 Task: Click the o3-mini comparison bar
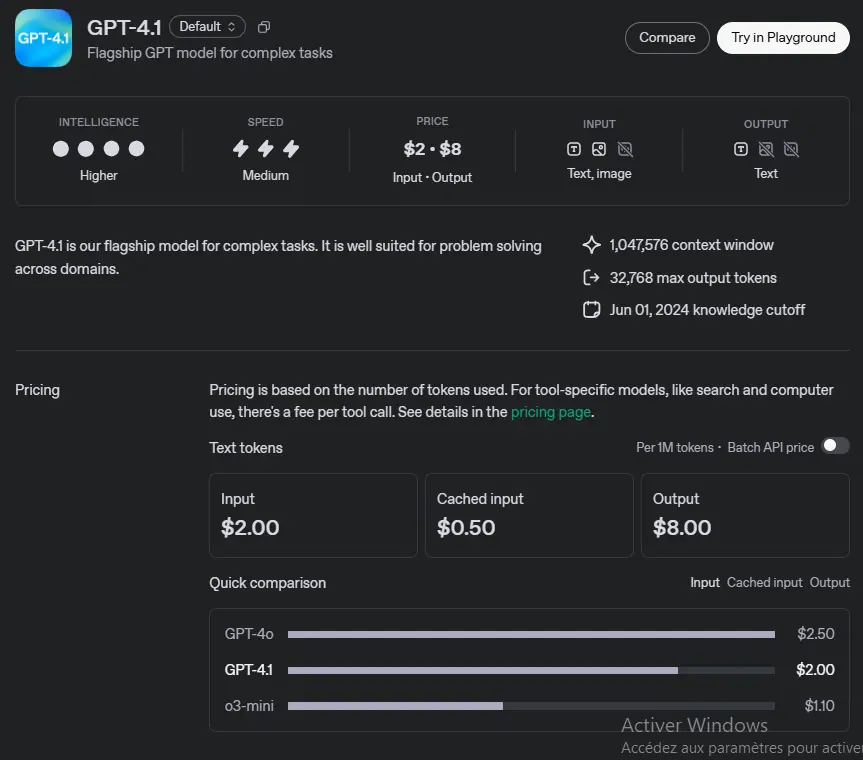coord(531,706)
